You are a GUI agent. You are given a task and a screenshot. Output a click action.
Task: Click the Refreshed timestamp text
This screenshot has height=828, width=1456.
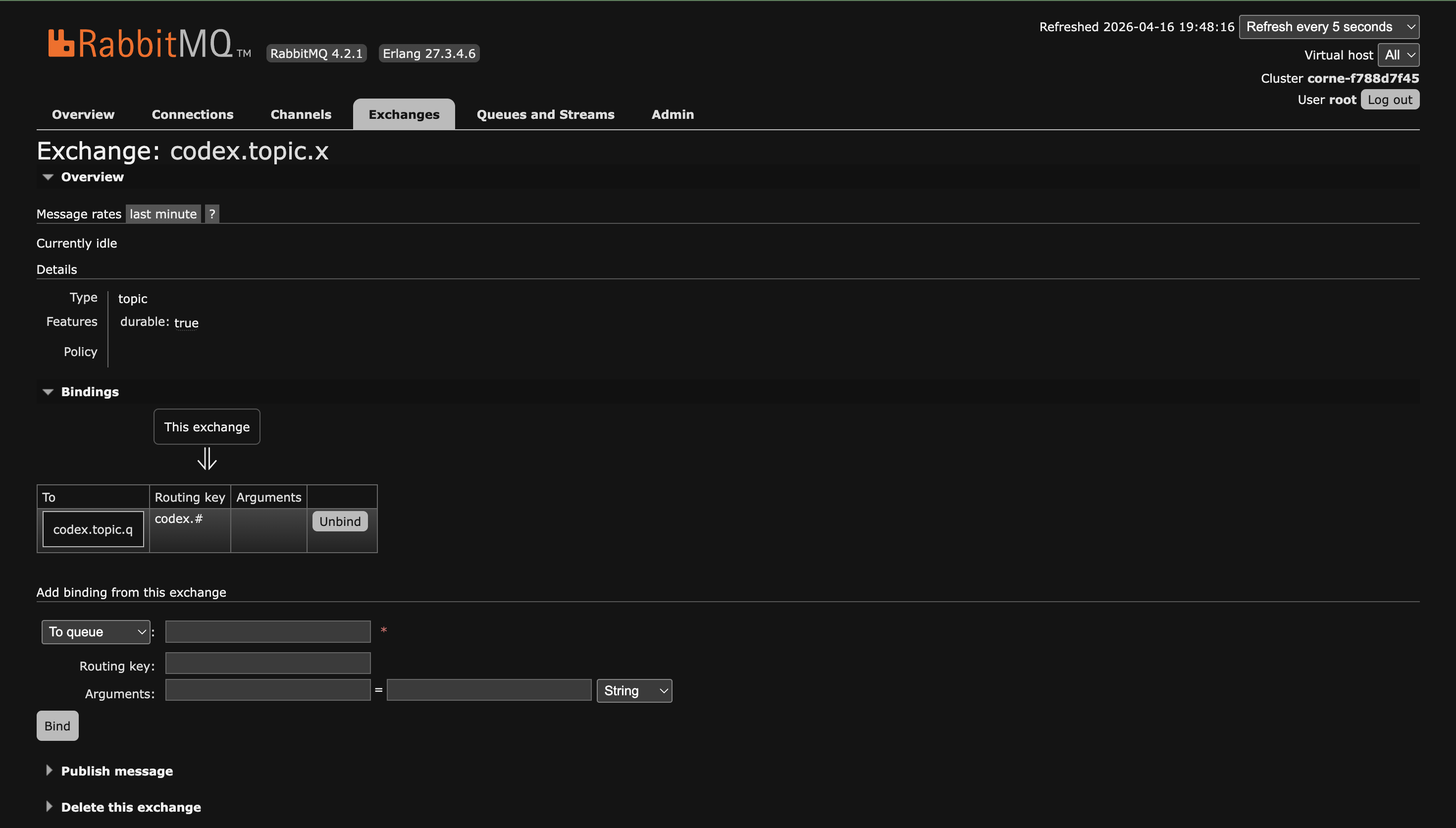(1137, 27)
